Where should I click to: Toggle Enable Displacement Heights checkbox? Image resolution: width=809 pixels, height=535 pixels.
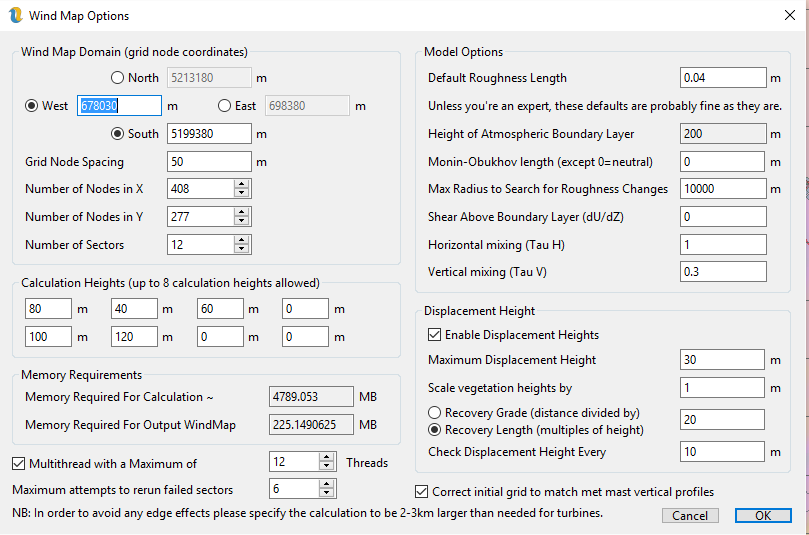434,335
